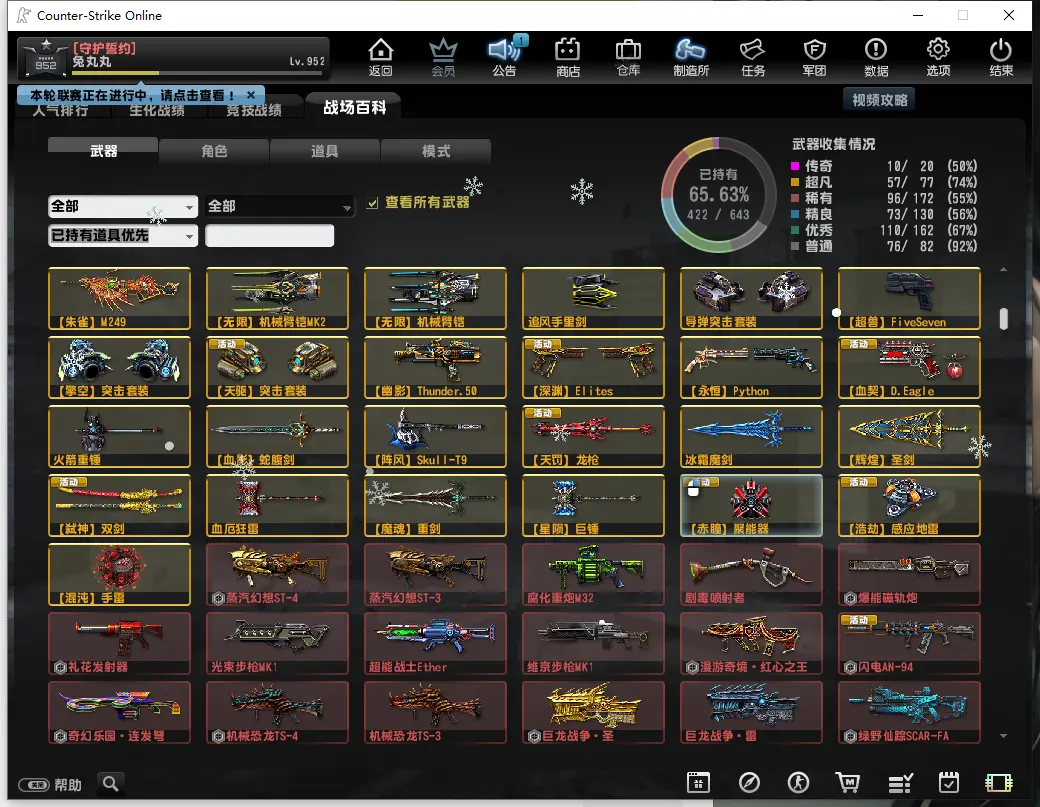This screenshot has height=807, width=1040.
Task: Click the weapon name search field
Action: coord(269,235)
